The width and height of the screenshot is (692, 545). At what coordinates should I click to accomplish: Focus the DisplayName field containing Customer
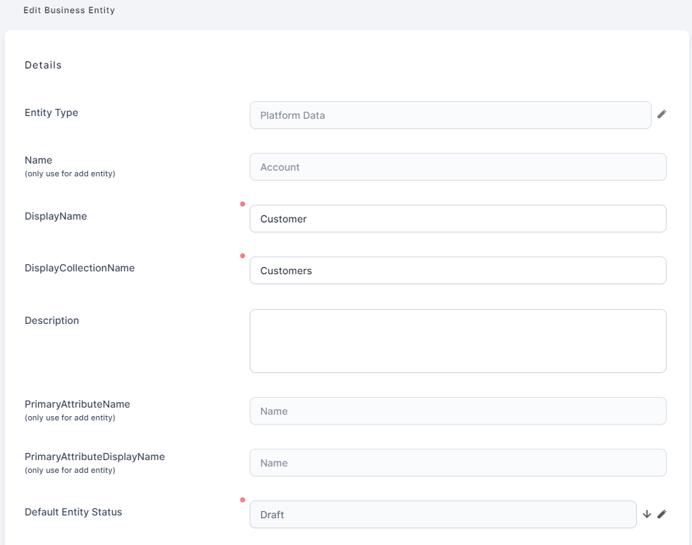coord(457,219)
